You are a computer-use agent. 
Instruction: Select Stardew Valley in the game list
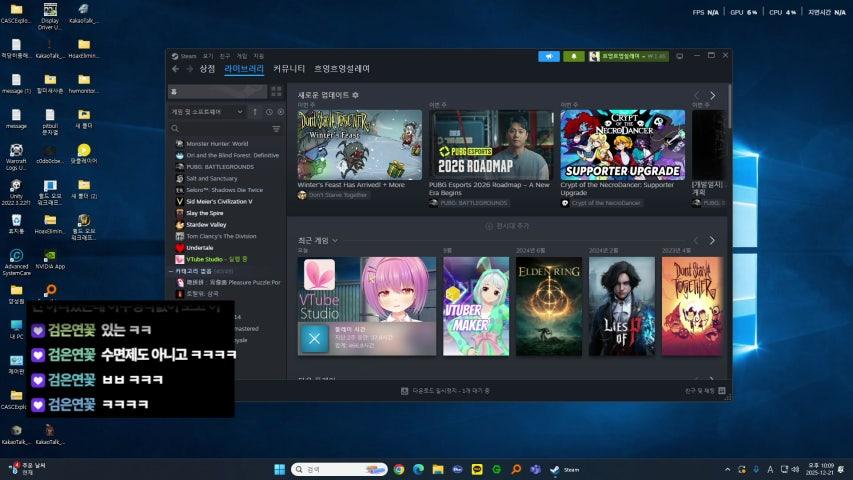click(x=205, y=224)
